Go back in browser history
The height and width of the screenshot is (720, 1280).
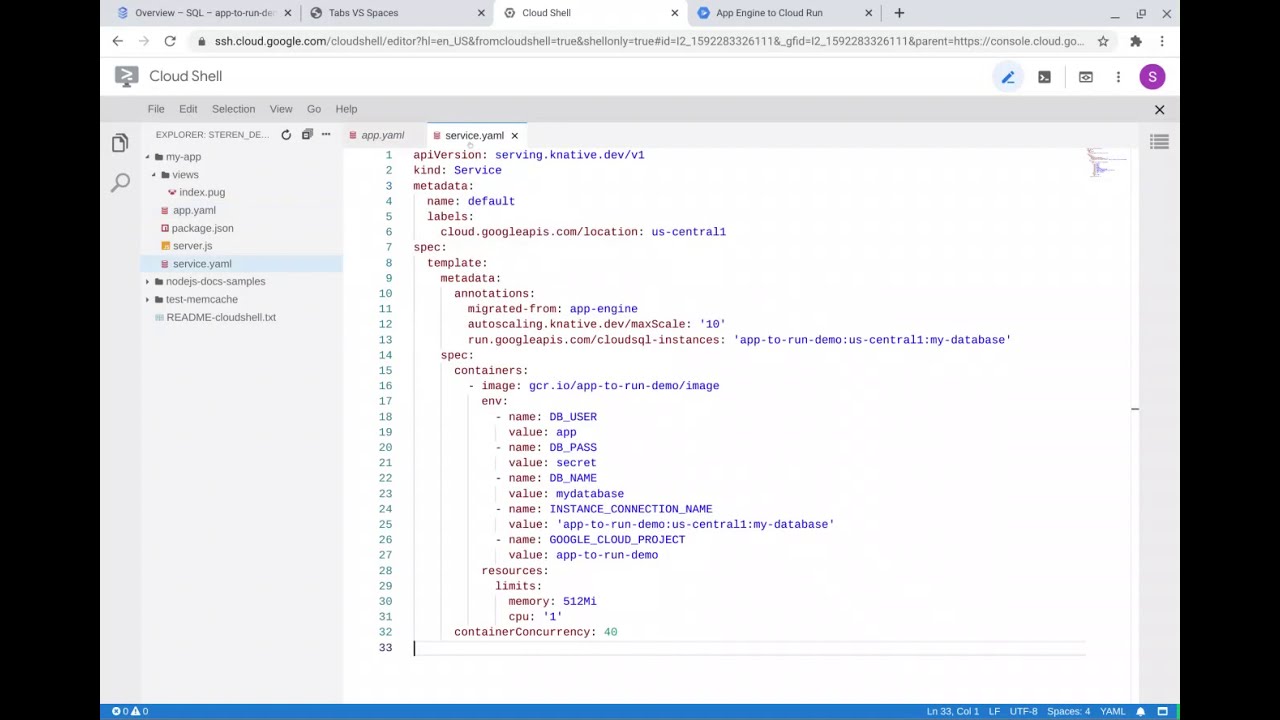coord(118,41)
